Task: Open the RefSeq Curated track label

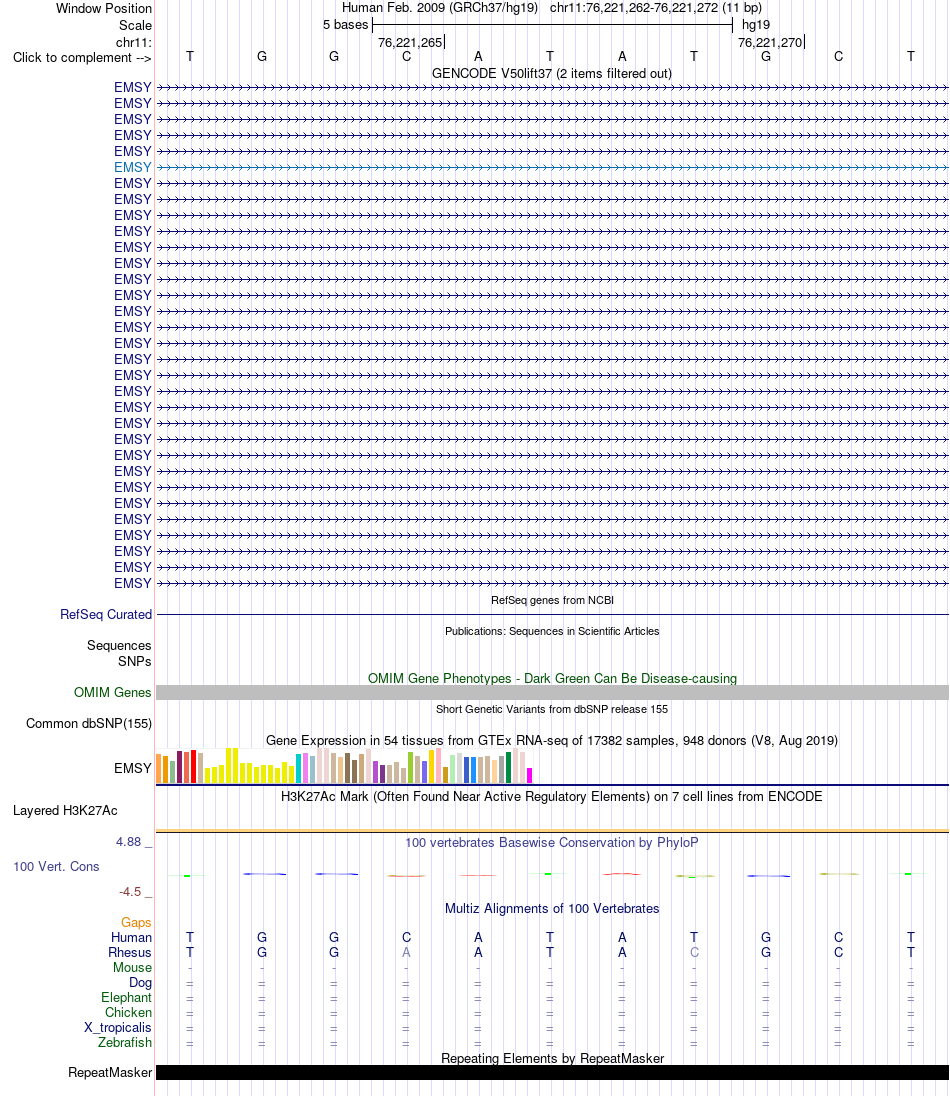Action: pos(106,614)
